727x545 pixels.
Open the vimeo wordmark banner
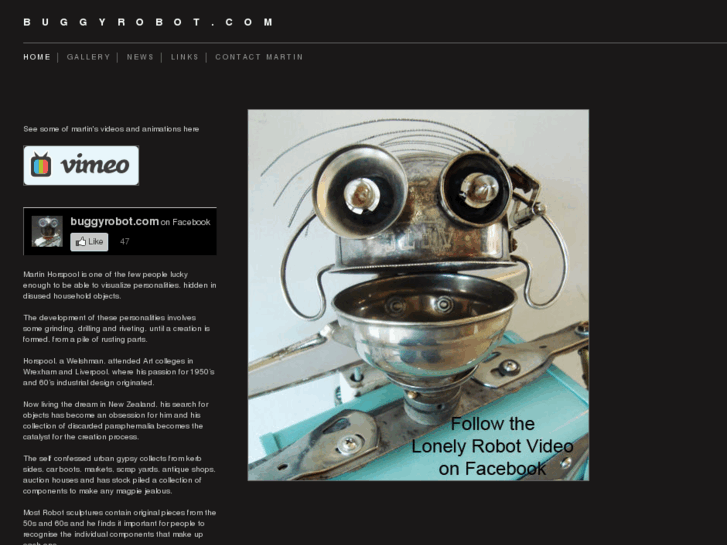click(x=81, y=166)
